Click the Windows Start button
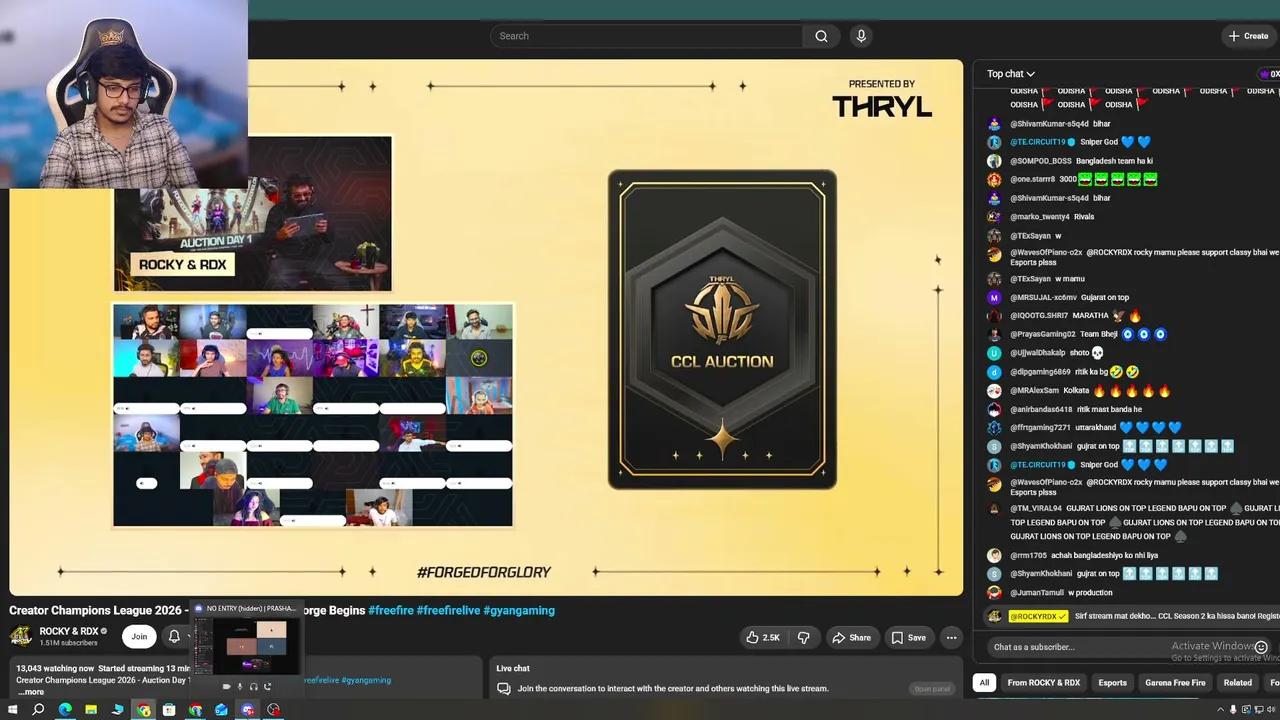This screenshot has width=1280, height=720. point(12,710)
